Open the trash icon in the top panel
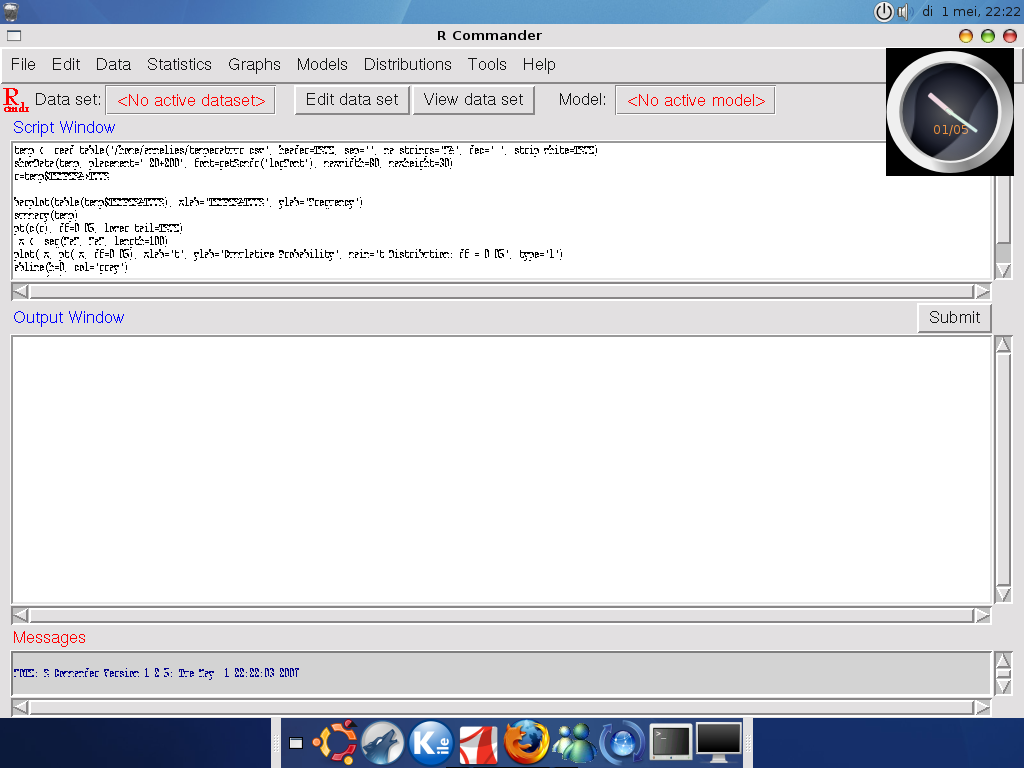The height and width of the screenshot is (768, 1024). click(11, 11)
